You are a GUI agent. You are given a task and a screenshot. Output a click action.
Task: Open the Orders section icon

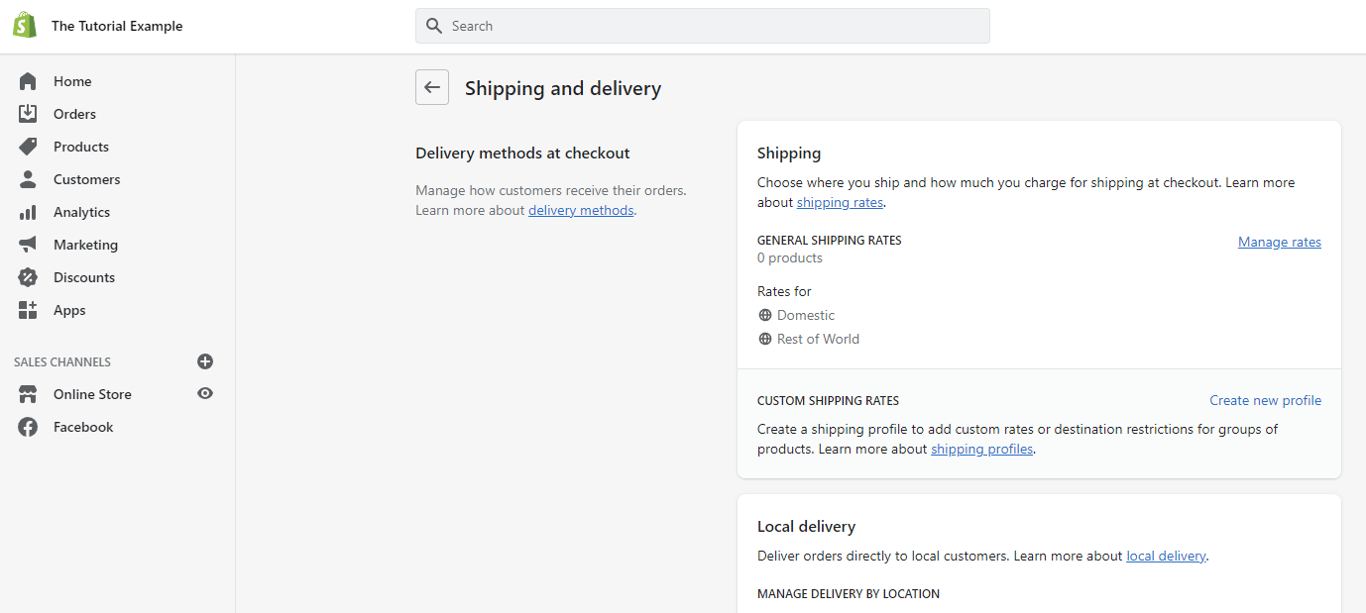(28, 113)
